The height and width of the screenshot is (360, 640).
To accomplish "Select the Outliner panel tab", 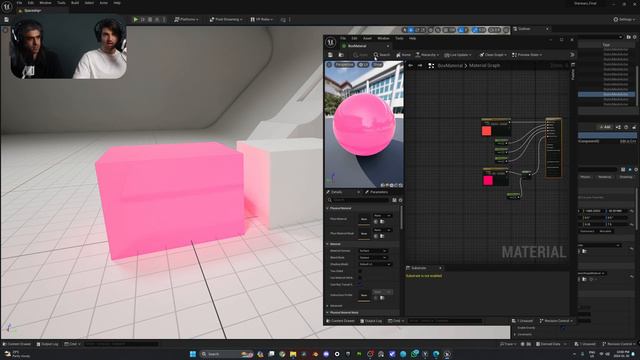I will click(x=531, y=29).
